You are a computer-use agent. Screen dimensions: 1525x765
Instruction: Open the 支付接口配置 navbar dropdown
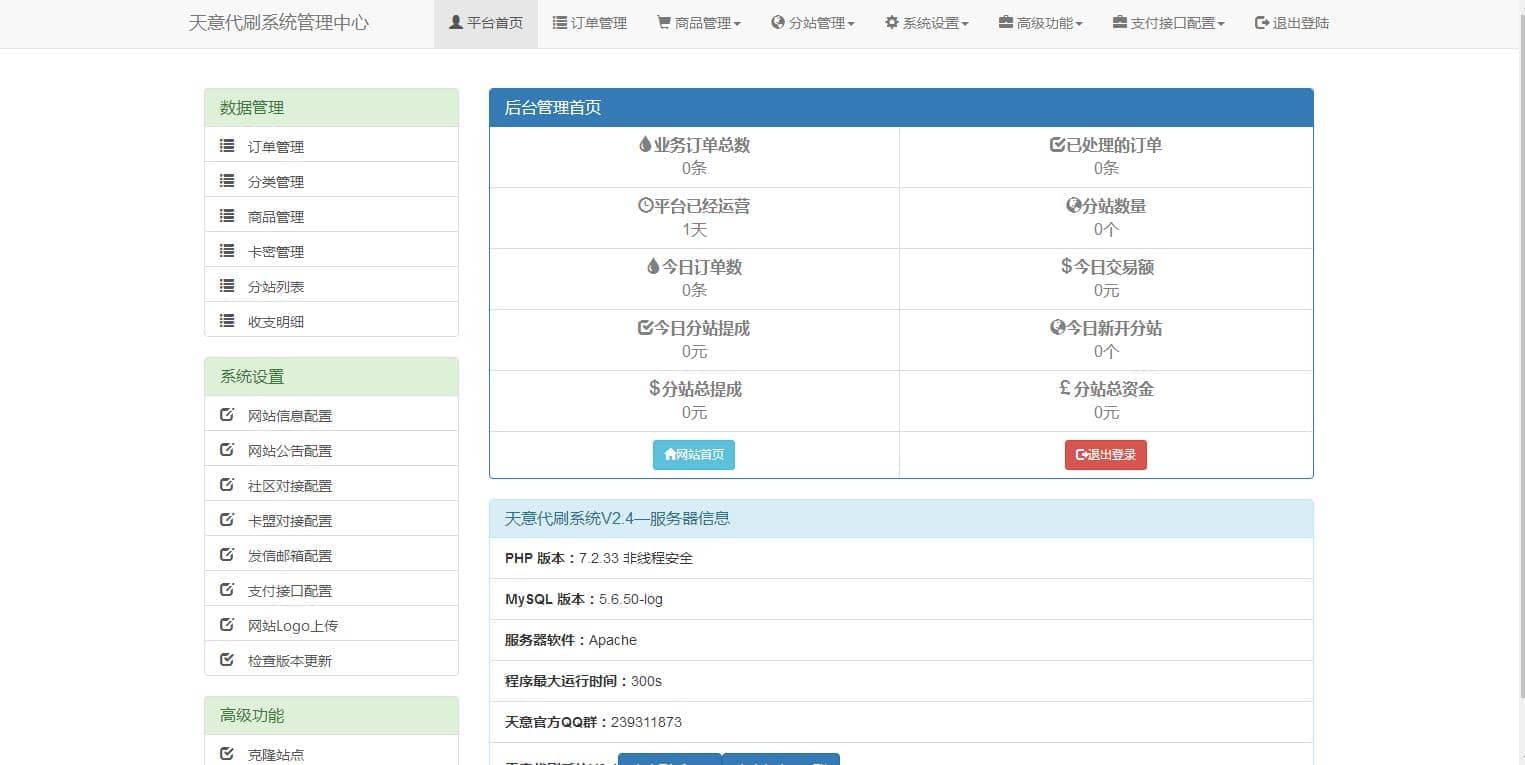[x=1168, y=23]
